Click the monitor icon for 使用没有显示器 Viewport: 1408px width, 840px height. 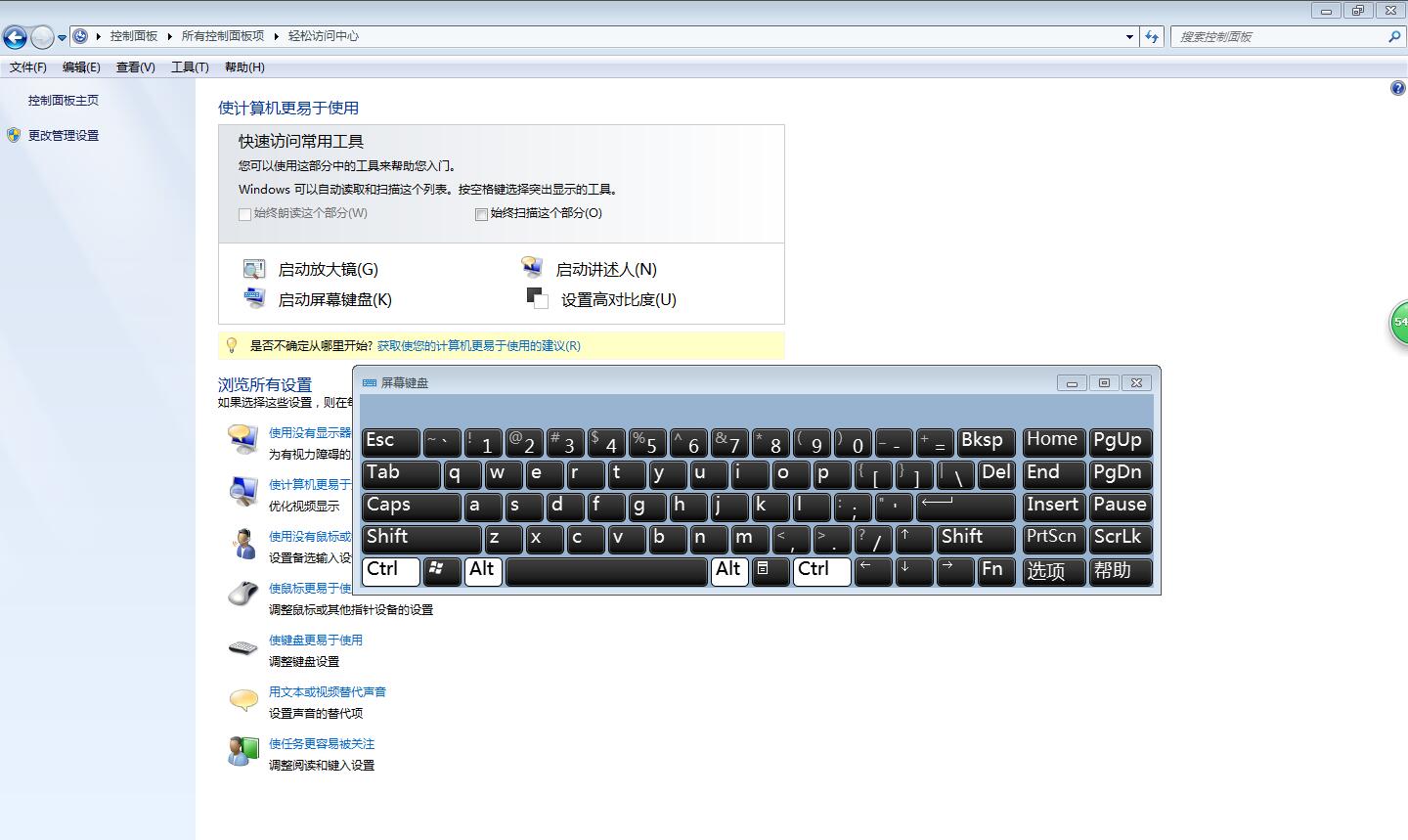coord(242,439)
